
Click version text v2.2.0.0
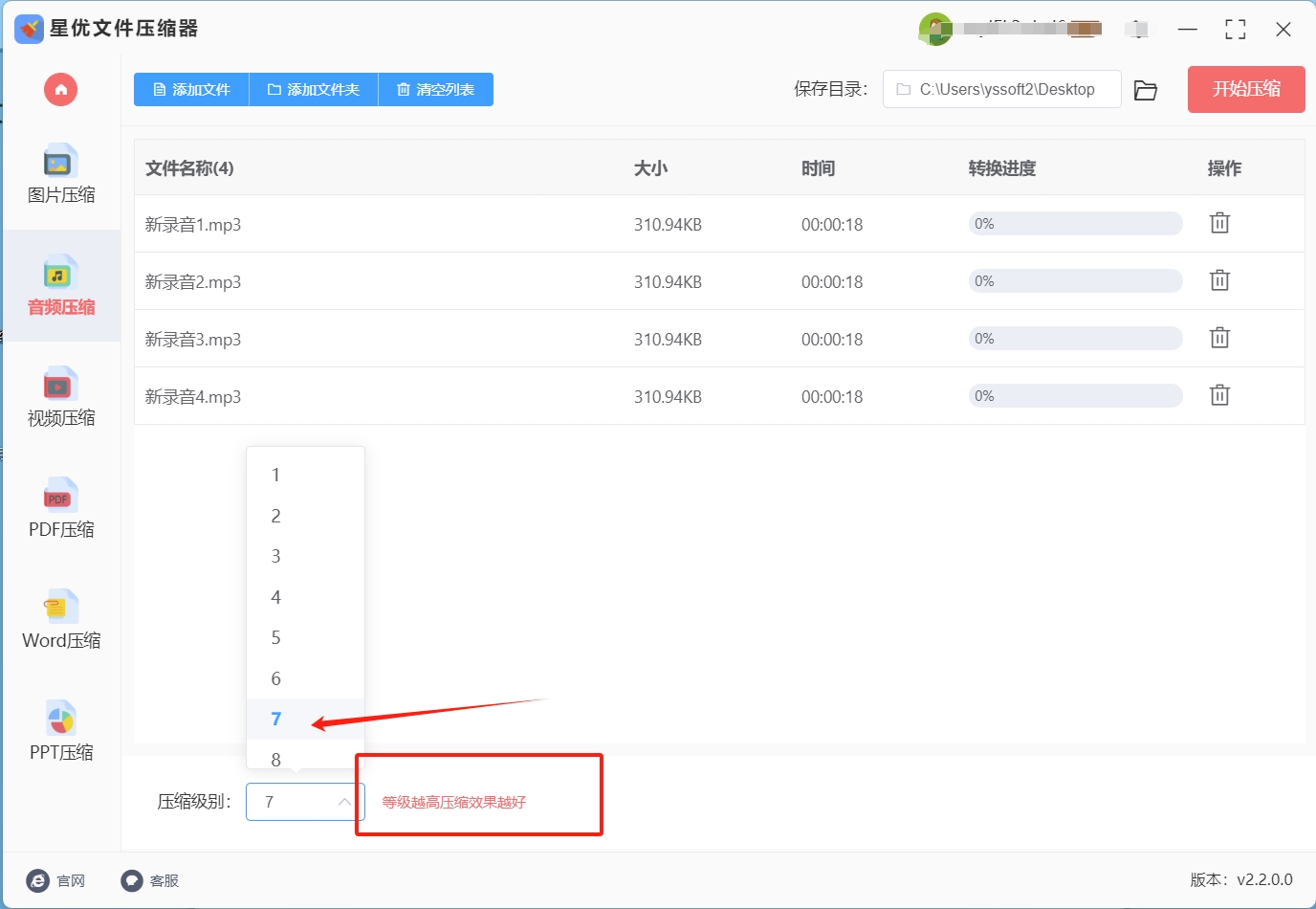click(x=1264, y=879)
